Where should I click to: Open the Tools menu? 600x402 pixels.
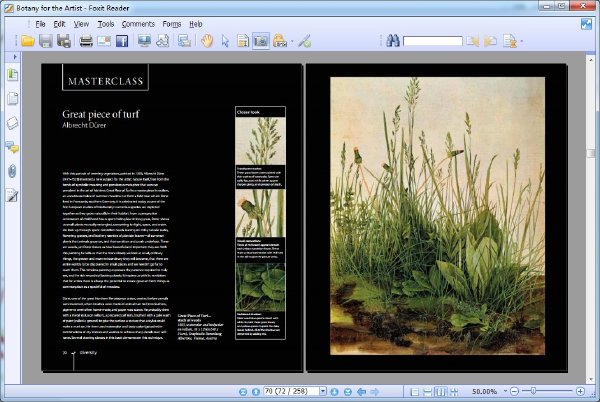click(106, 24)
